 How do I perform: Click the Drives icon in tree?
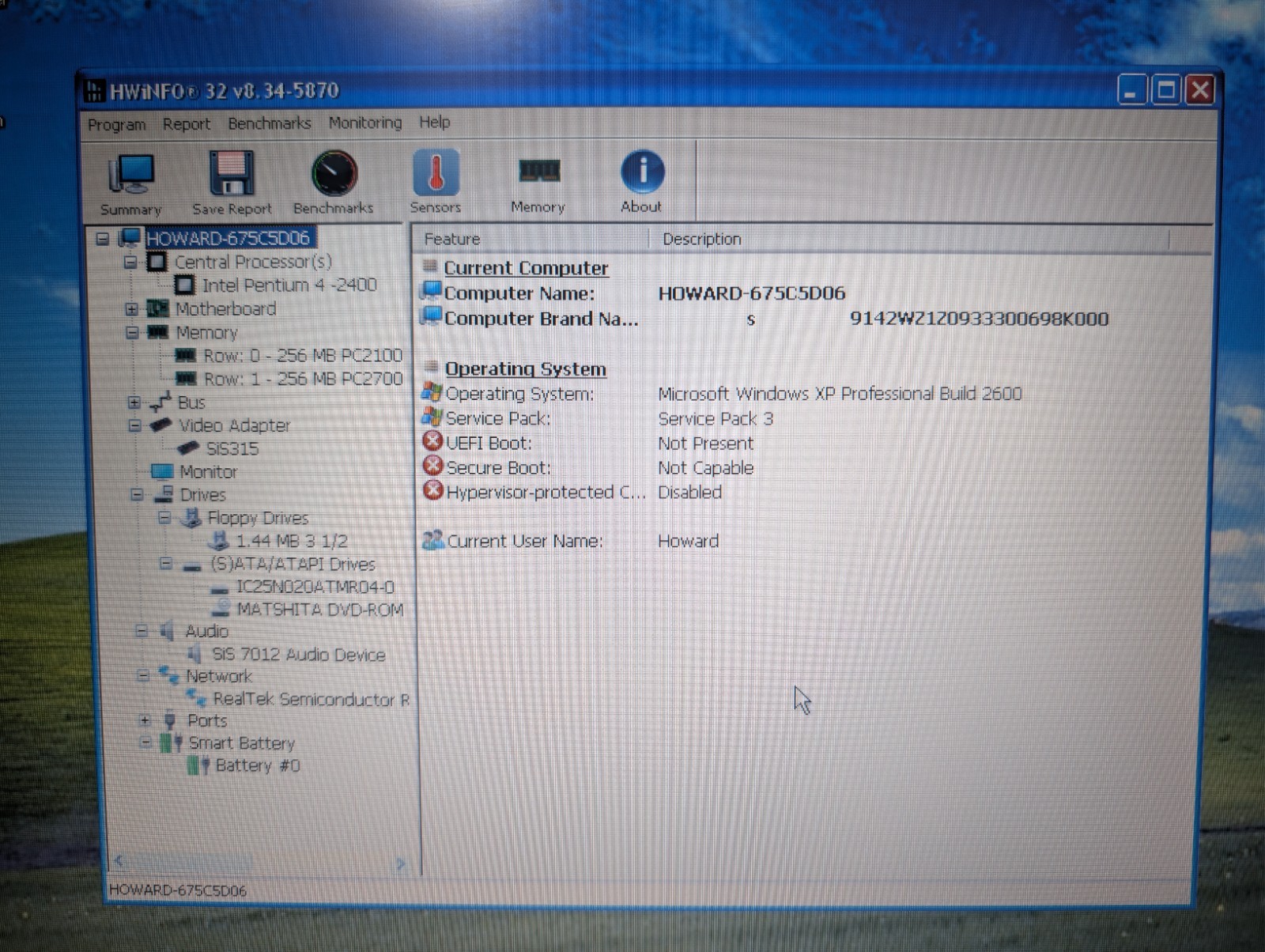coord(164,494)
